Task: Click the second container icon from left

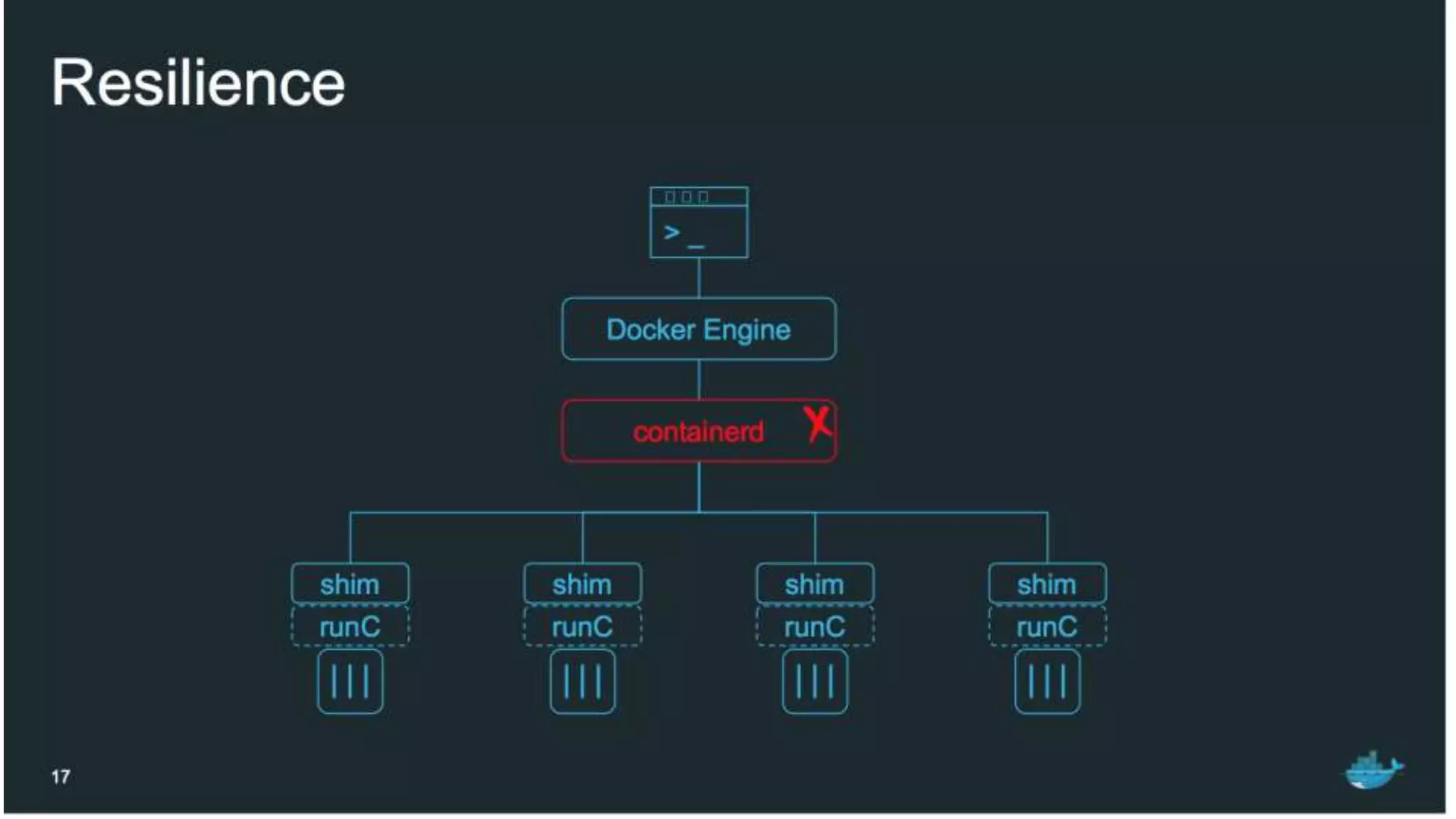Action: click(582, 681)
